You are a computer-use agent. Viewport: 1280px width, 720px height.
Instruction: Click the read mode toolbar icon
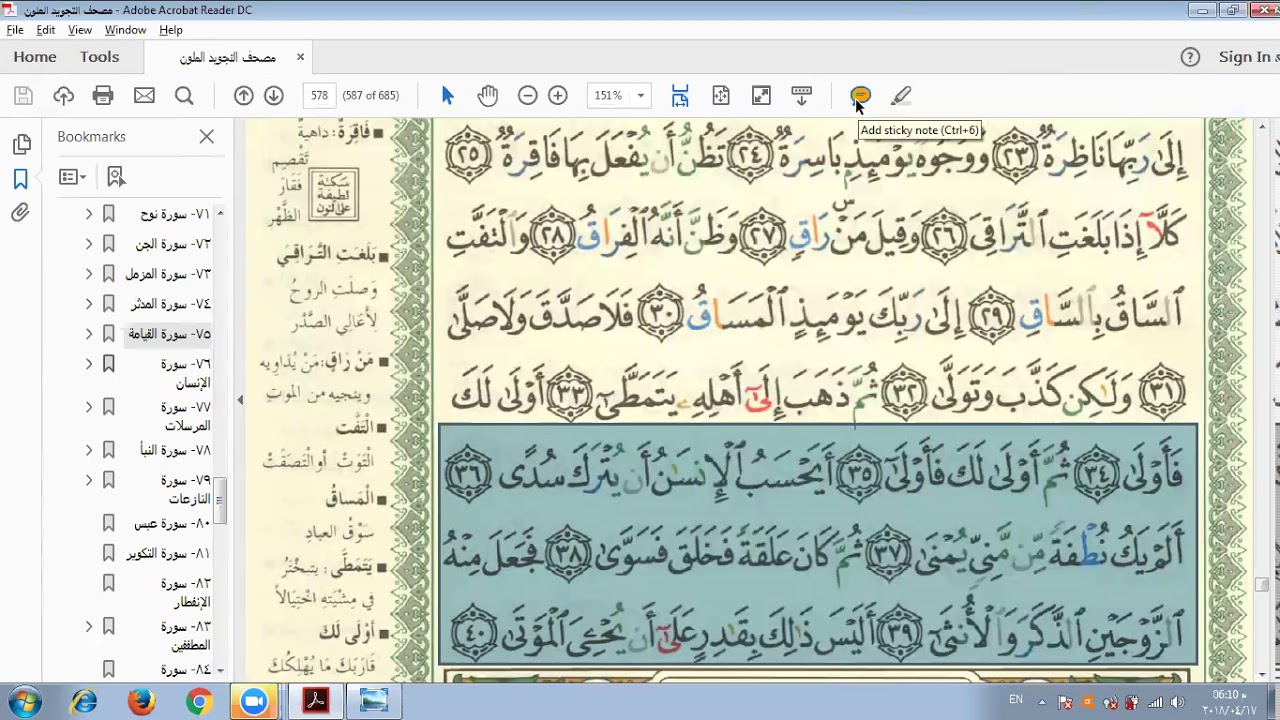pos(801,96)
